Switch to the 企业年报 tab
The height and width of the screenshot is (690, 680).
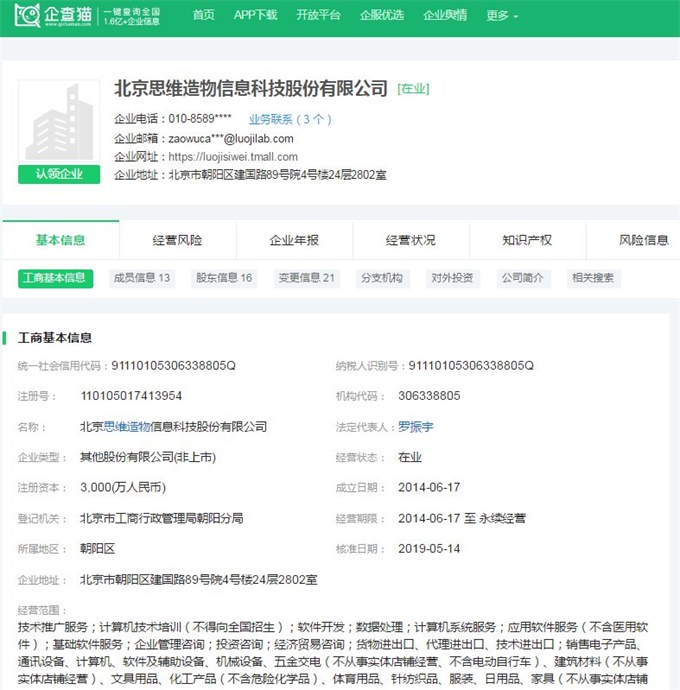[294, 240]
